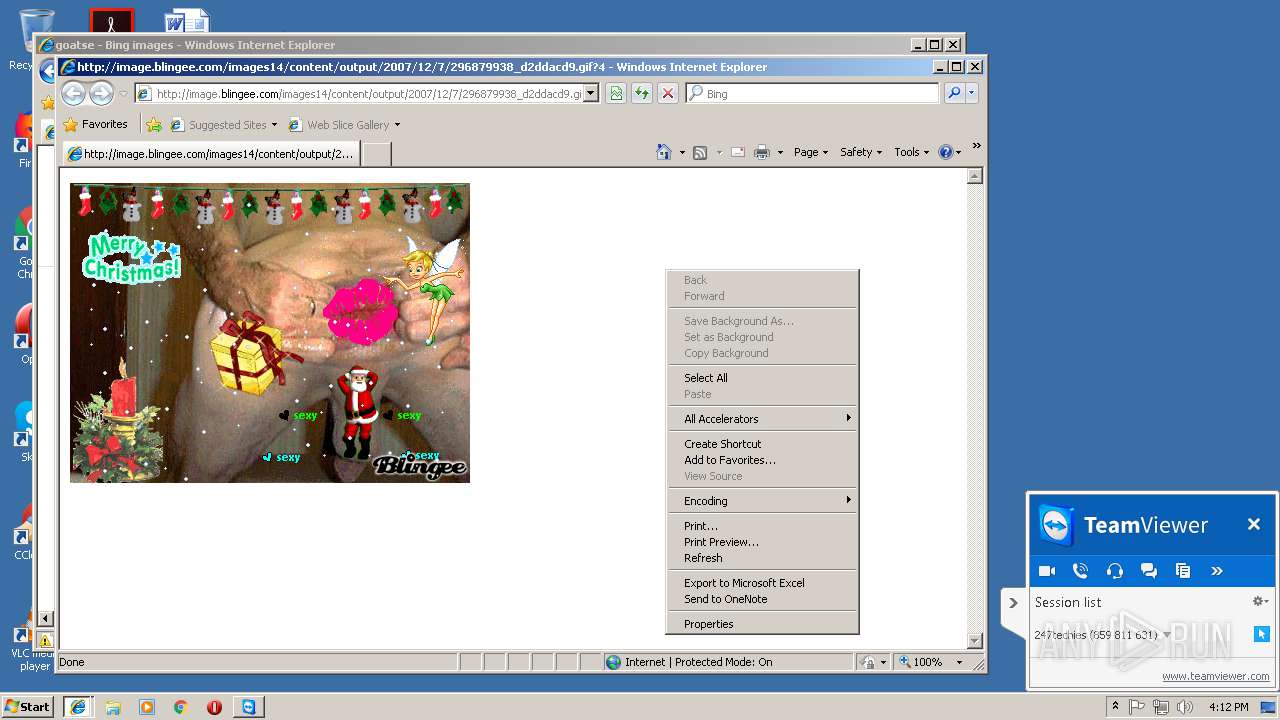The height and width of the screenshot is (720, 1280).
Task: Open a new blank tab
Action: (x=375, y=154)
